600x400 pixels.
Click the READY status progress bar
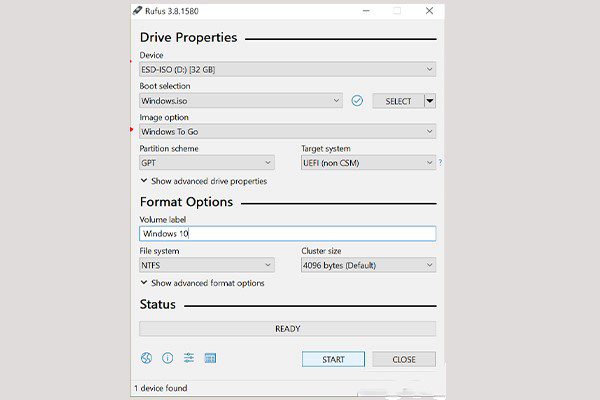pyautogui.click(x=287, y=328)
